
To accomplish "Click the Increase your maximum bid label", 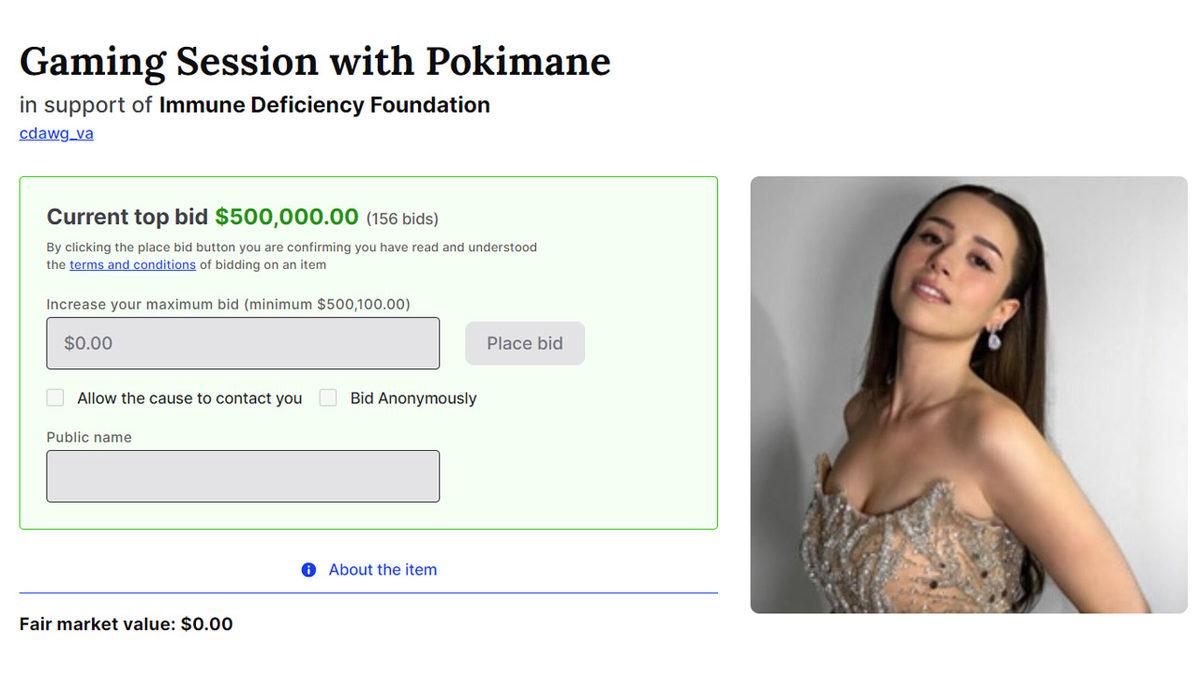I will (x=228, y=304).
